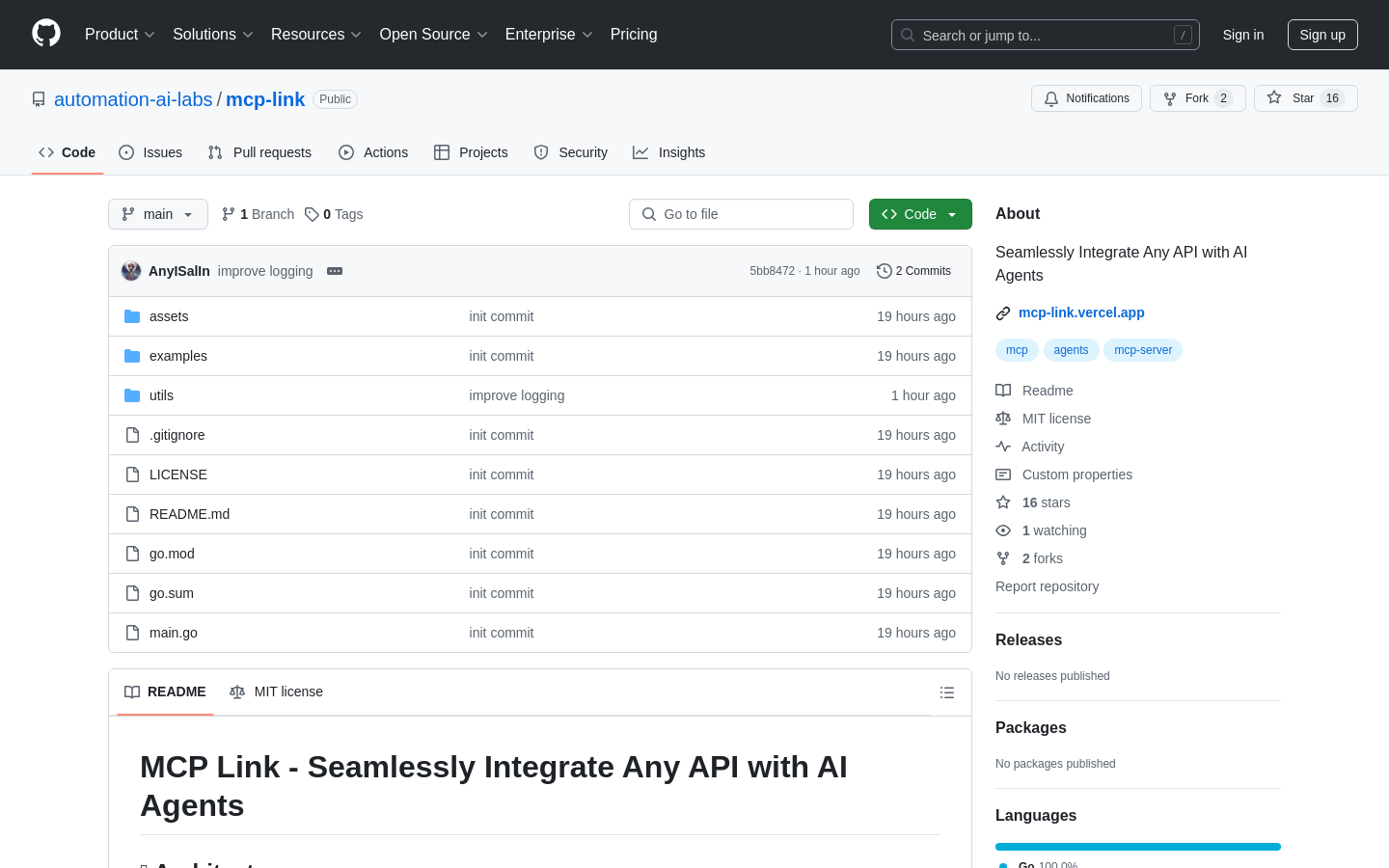Open the examples folder

tap(178, 356)
